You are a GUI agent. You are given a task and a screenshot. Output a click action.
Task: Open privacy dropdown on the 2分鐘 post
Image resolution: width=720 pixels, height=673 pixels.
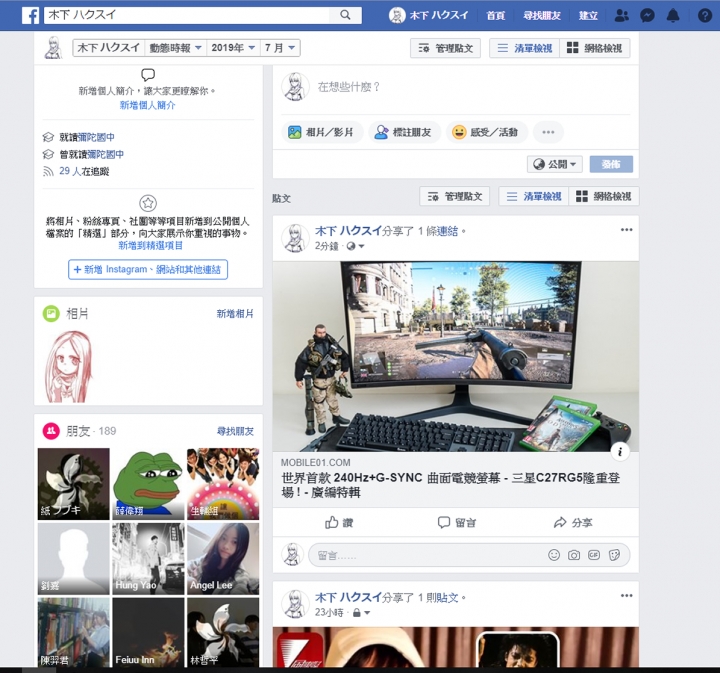356,246
